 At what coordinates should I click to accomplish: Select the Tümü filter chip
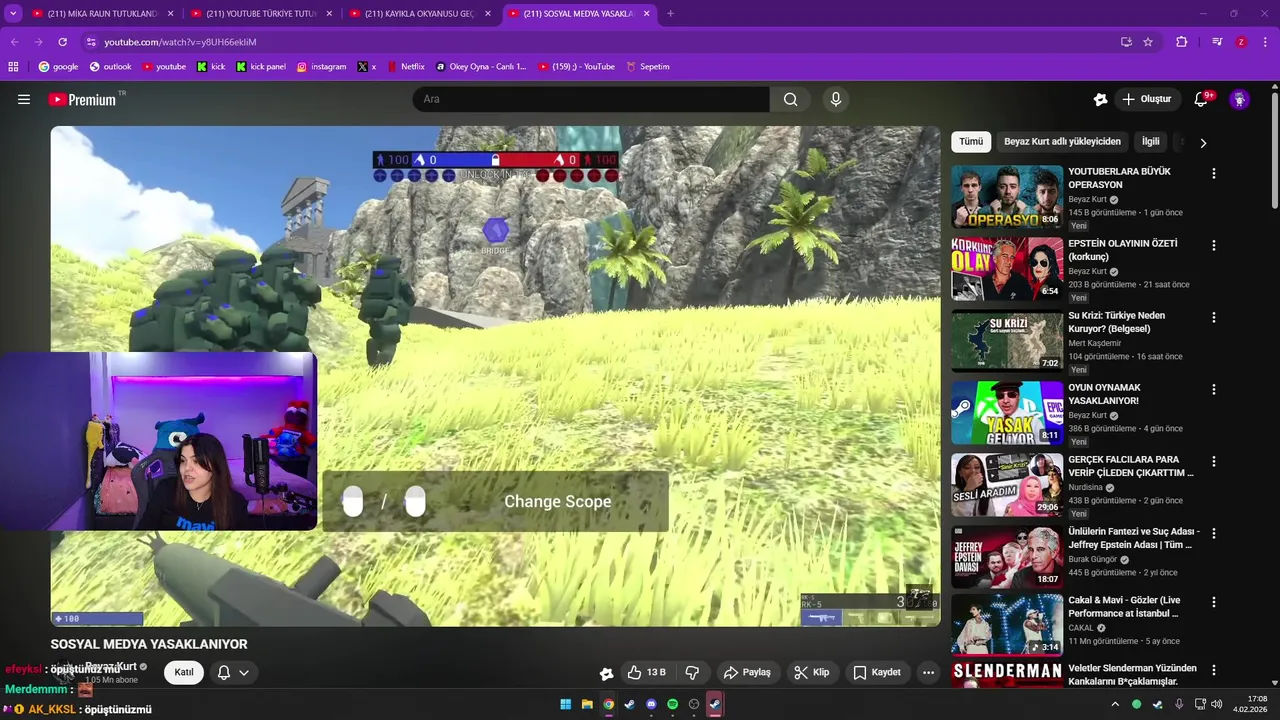coord(971,142)
